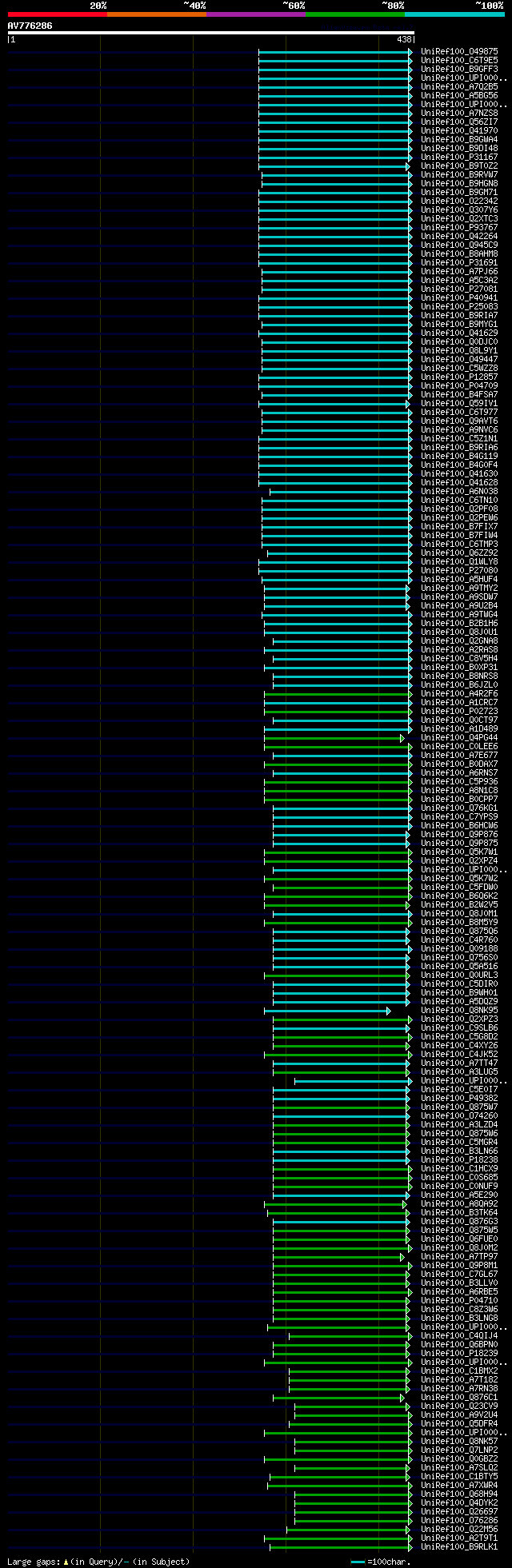The image size is (512, 1568).
Task: Select the UniRef100_P93767 label
Action: [x=460, y=228]
